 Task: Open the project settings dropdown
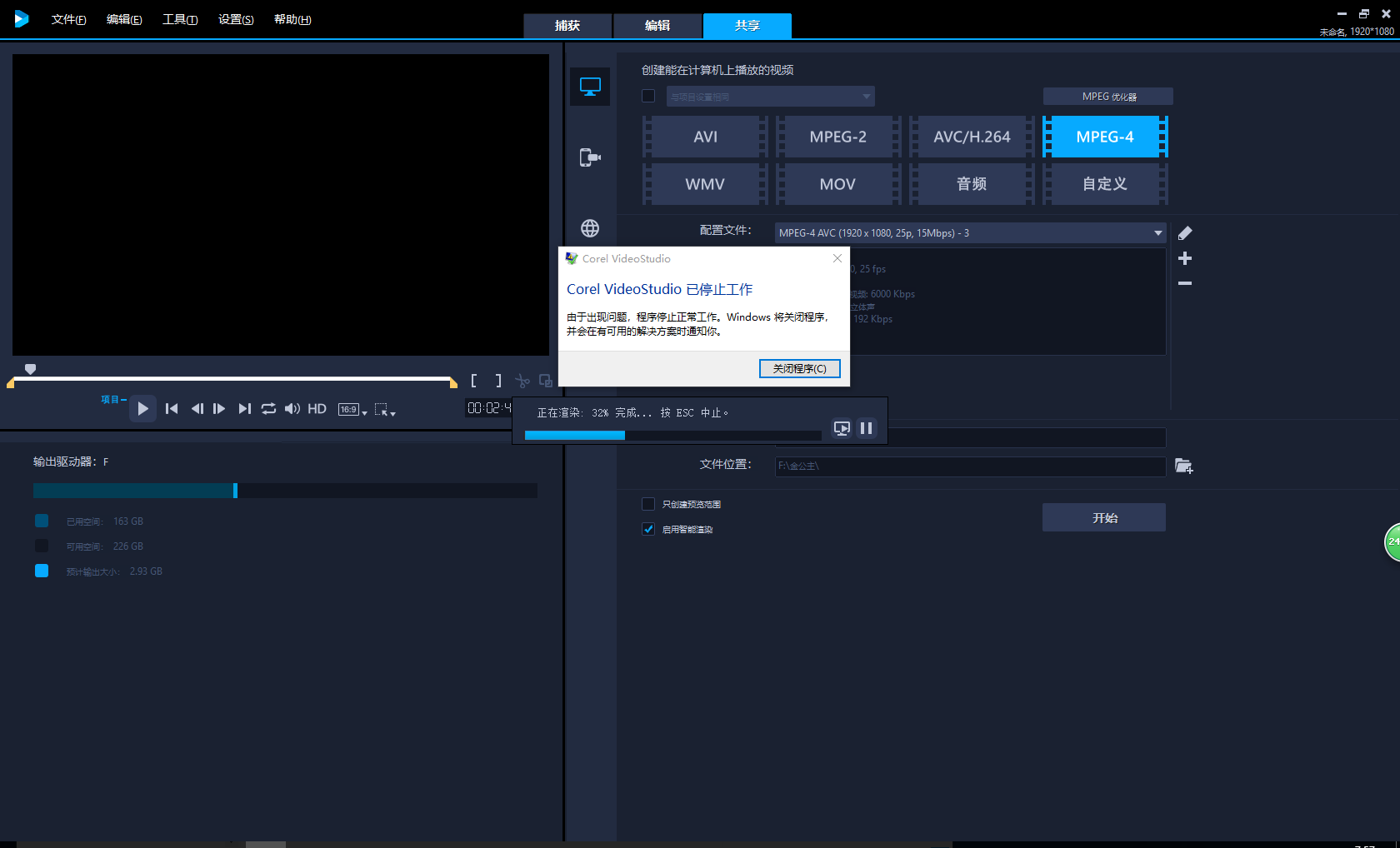coord(771,97)
